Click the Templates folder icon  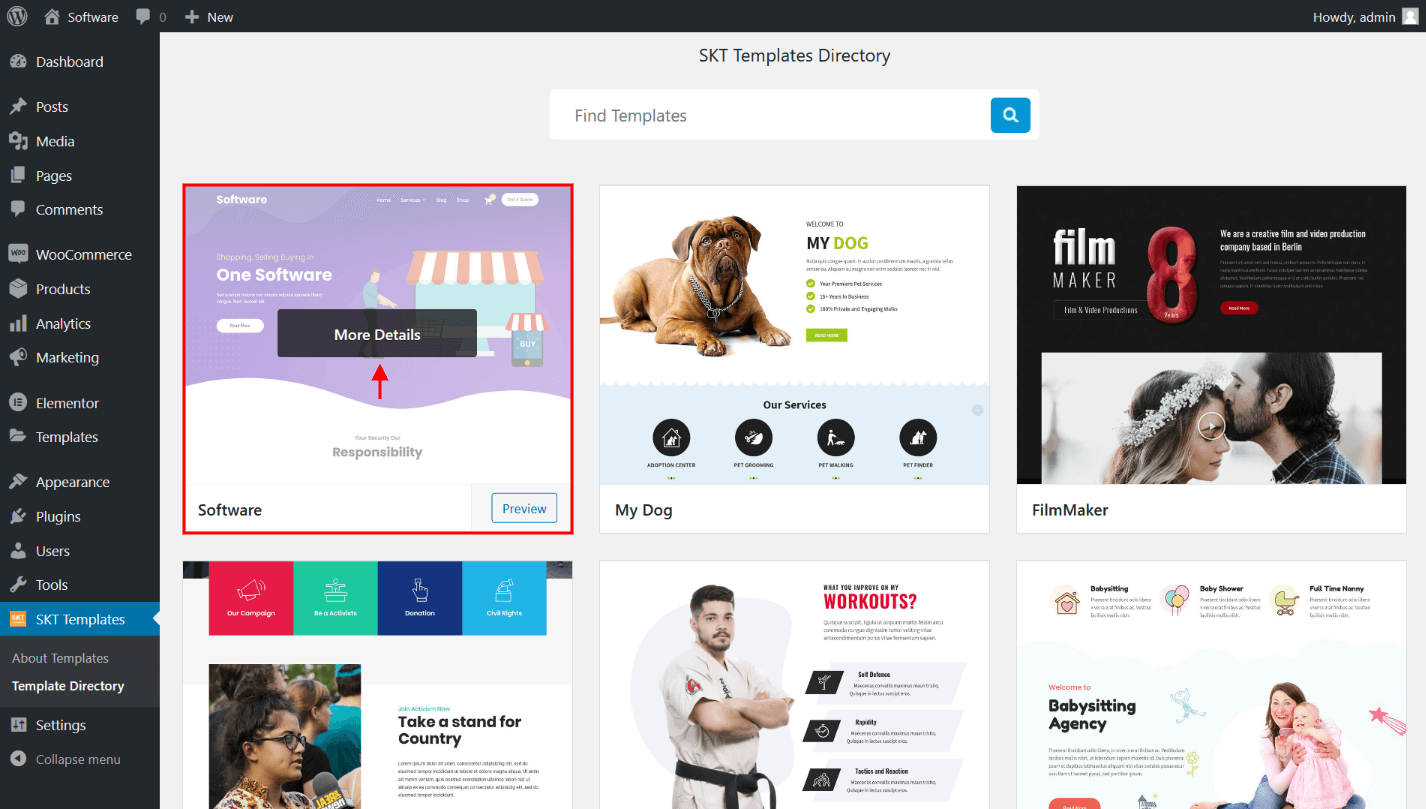[18, 437]
